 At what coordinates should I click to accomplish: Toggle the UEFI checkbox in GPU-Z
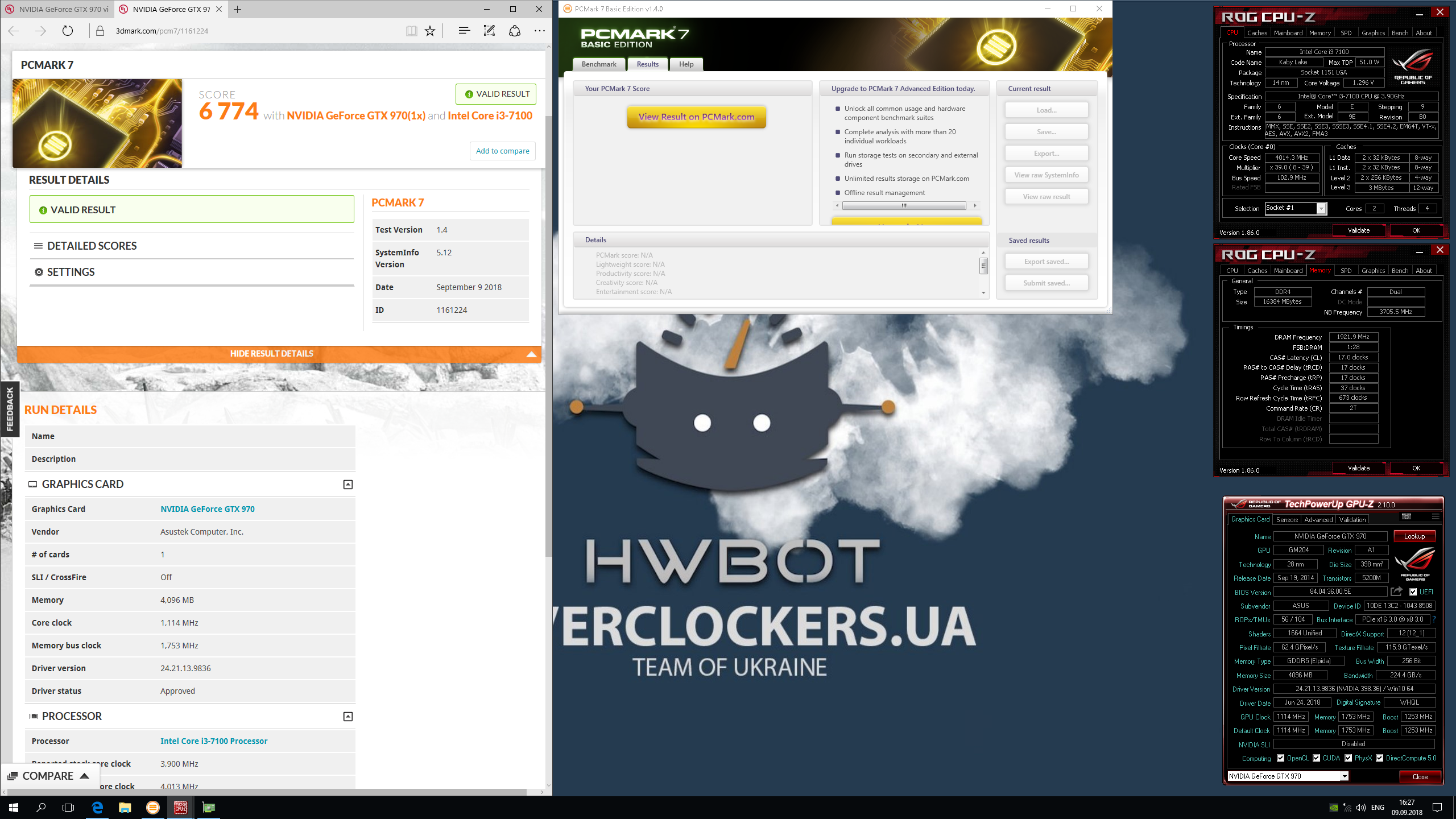1413,592
